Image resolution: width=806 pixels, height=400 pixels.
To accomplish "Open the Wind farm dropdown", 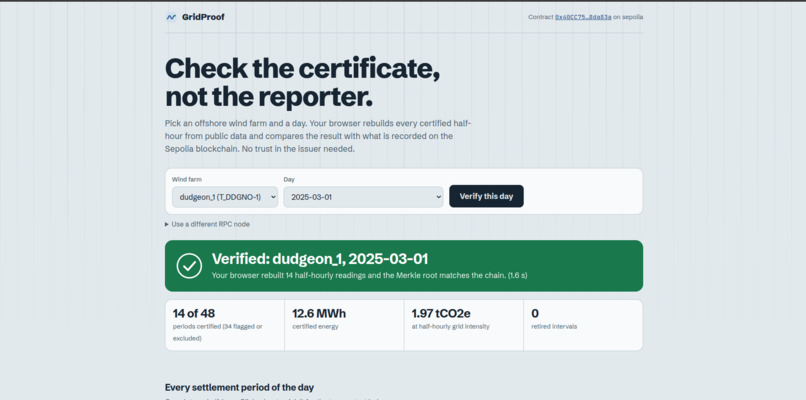I will [x=225, y=197].
